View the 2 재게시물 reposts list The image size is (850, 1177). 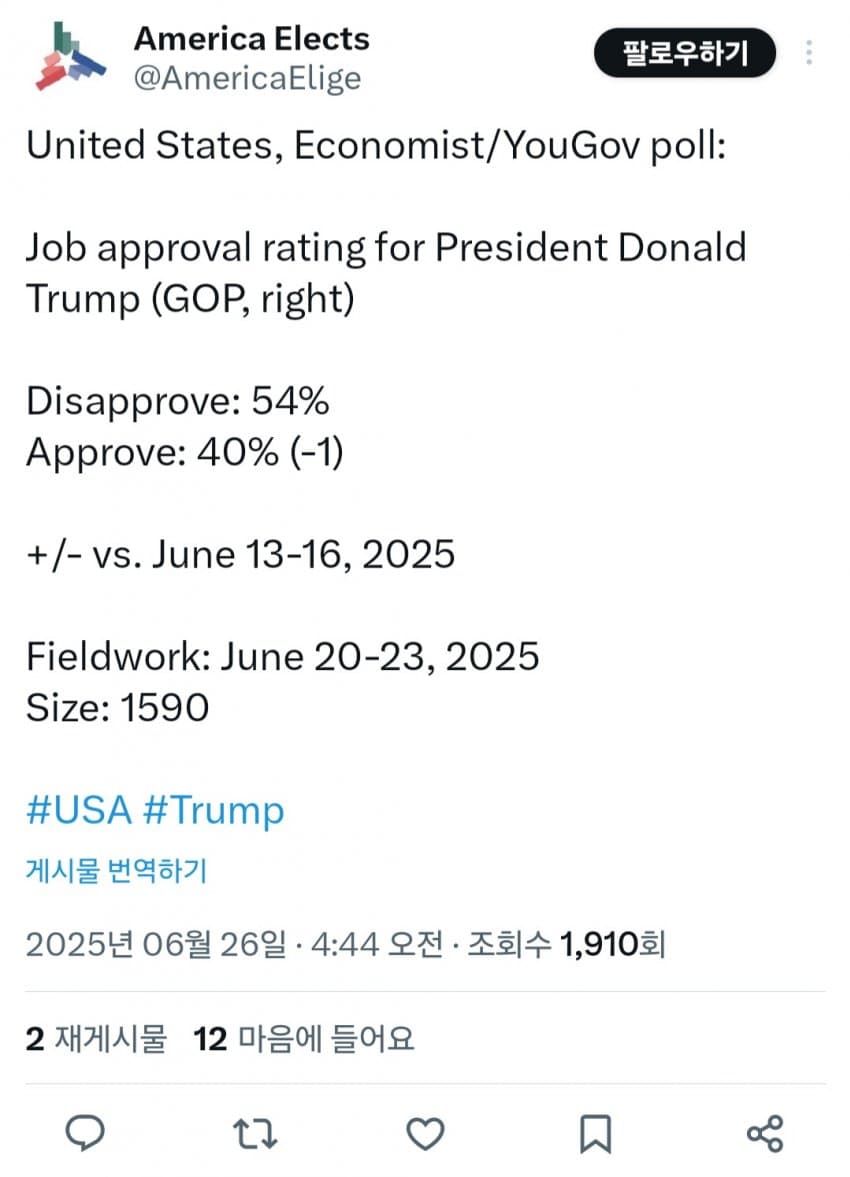[96, 1040]
